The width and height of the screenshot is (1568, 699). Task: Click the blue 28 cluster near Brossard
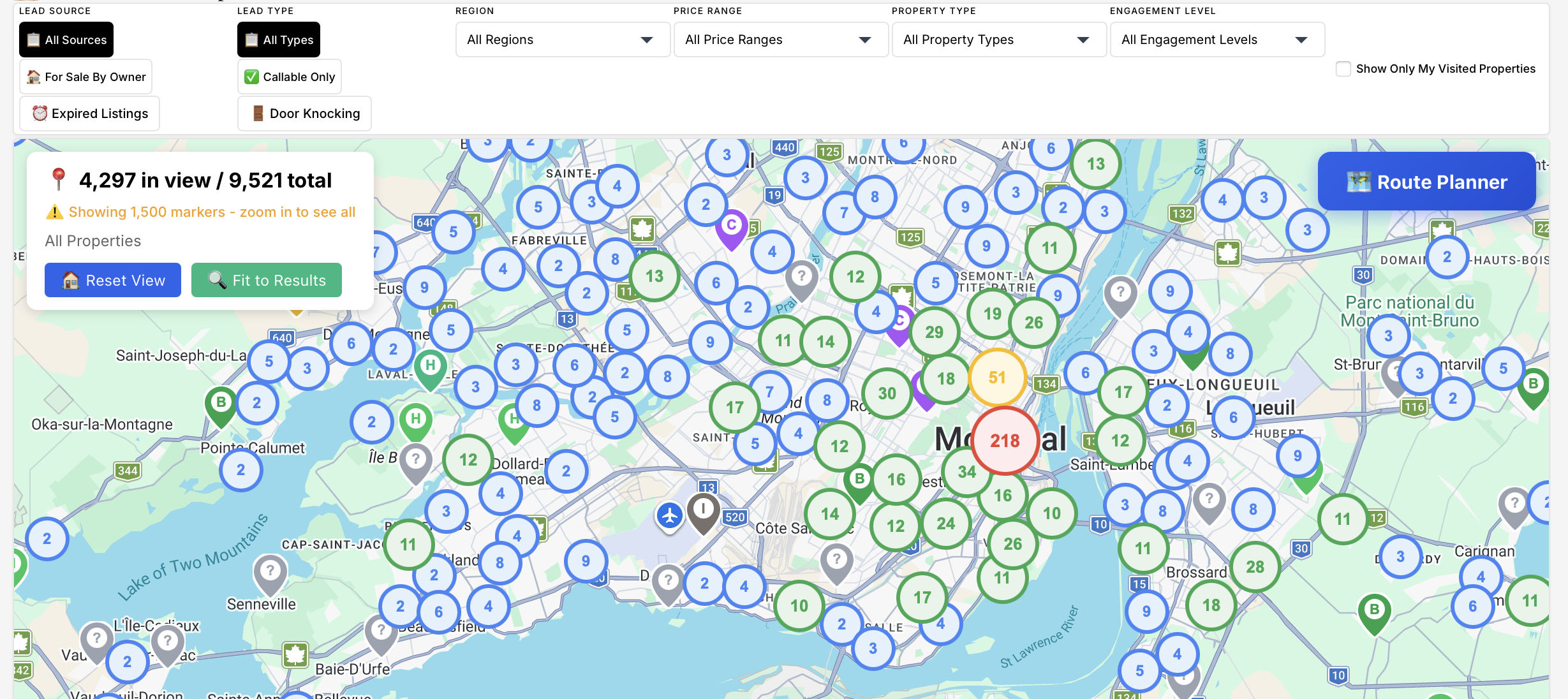tap(1255, 566)
